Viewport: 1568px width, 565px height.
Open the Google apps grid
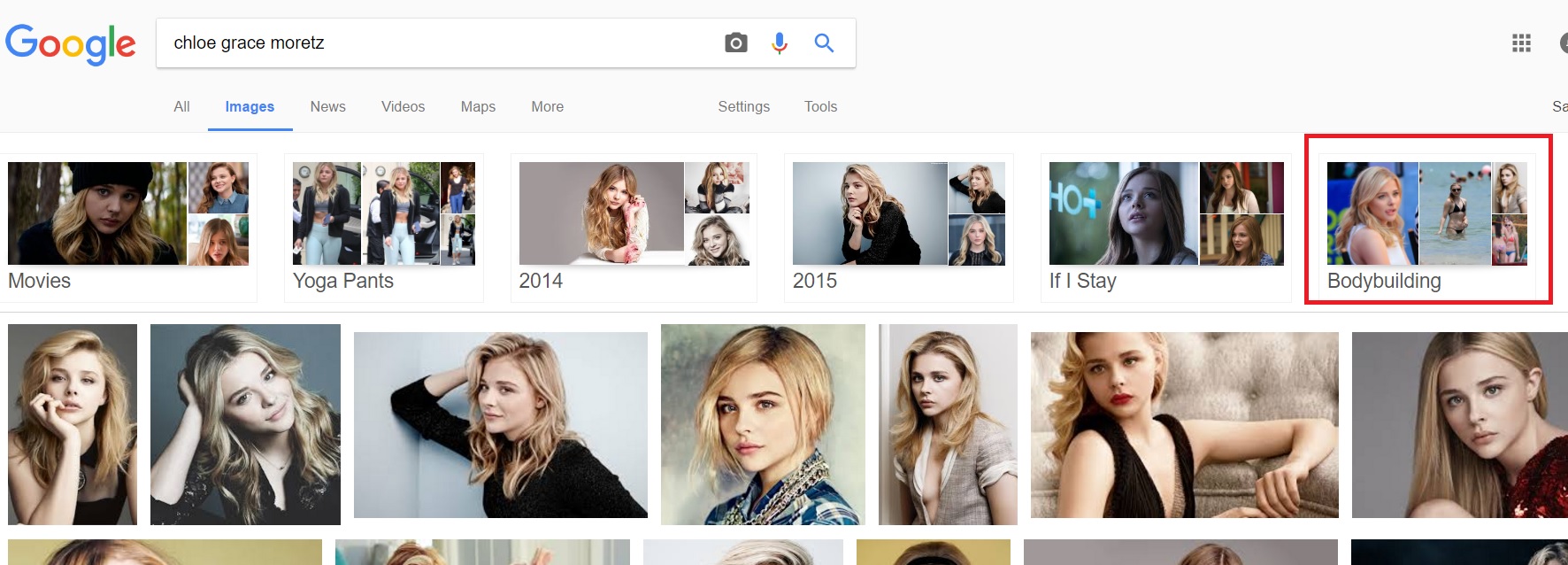click(x=1521, y=43)
